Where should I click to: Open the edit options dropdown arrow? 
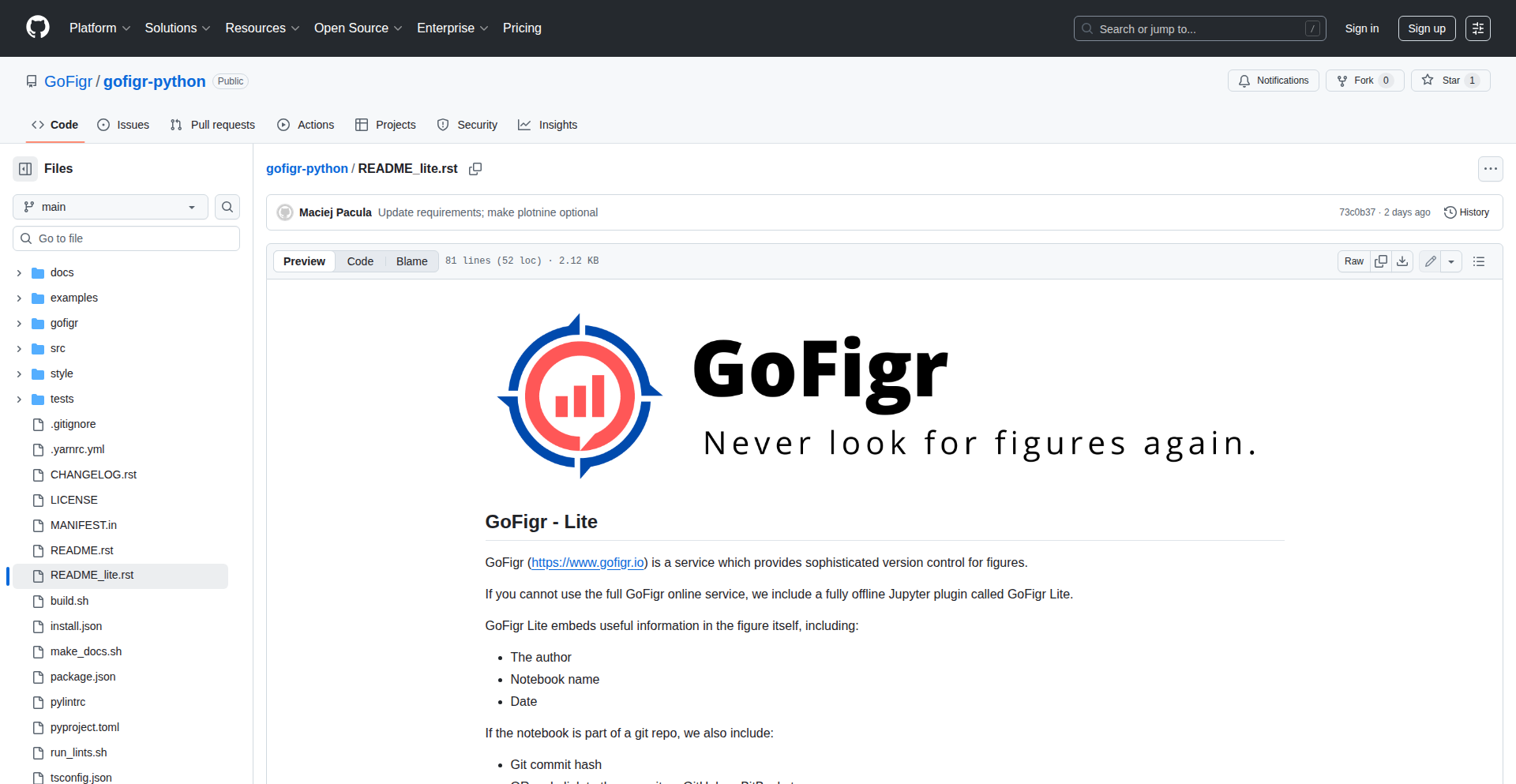click(1451, 261)
